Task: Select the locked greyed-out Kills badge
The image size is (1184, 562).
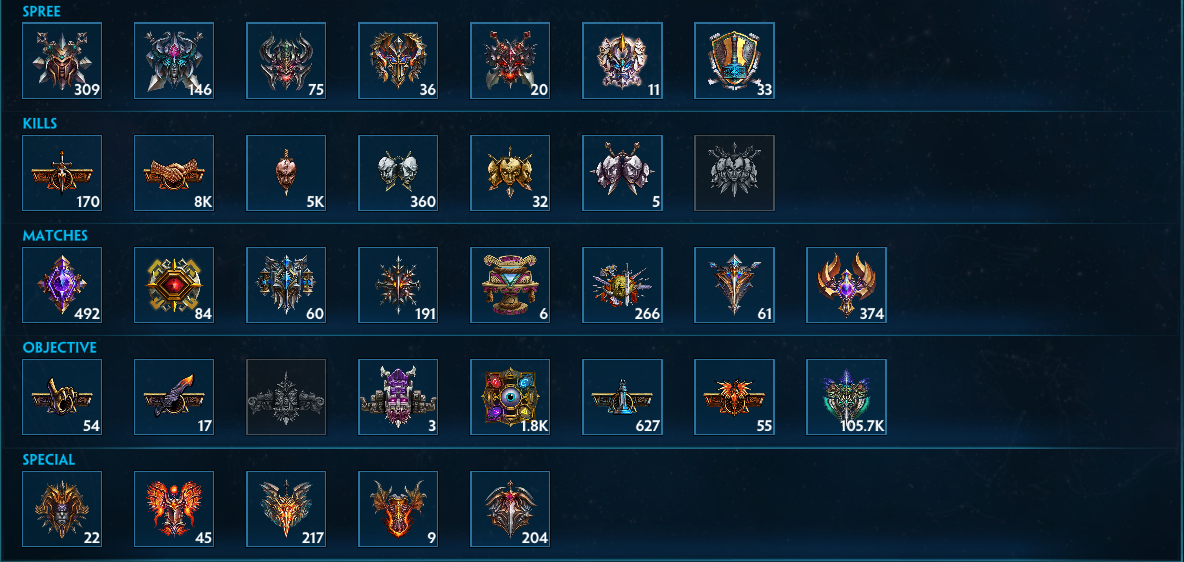Action: pyautogui.click(x=734, y=173)
